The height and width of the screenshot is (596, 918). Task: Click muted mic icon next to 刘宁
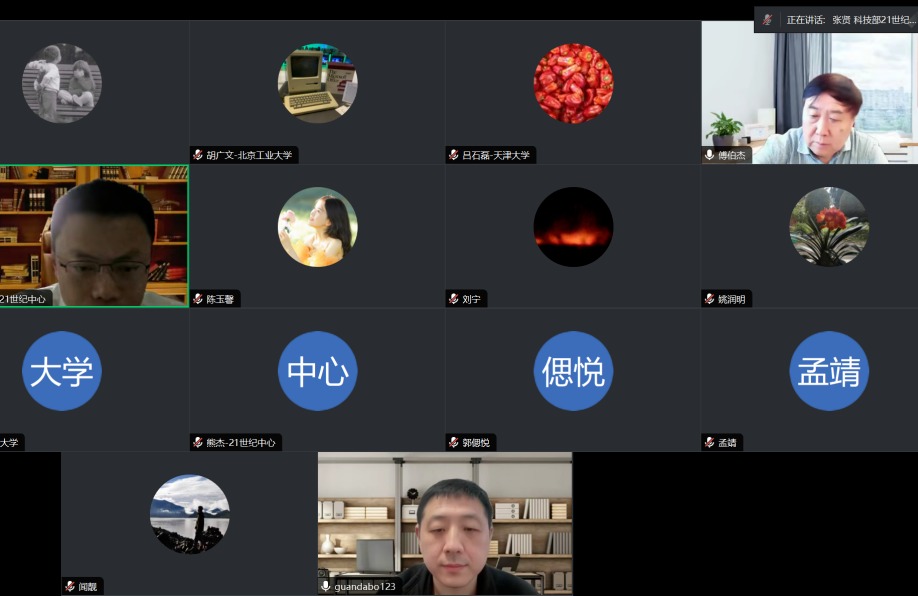coord(454,299)
